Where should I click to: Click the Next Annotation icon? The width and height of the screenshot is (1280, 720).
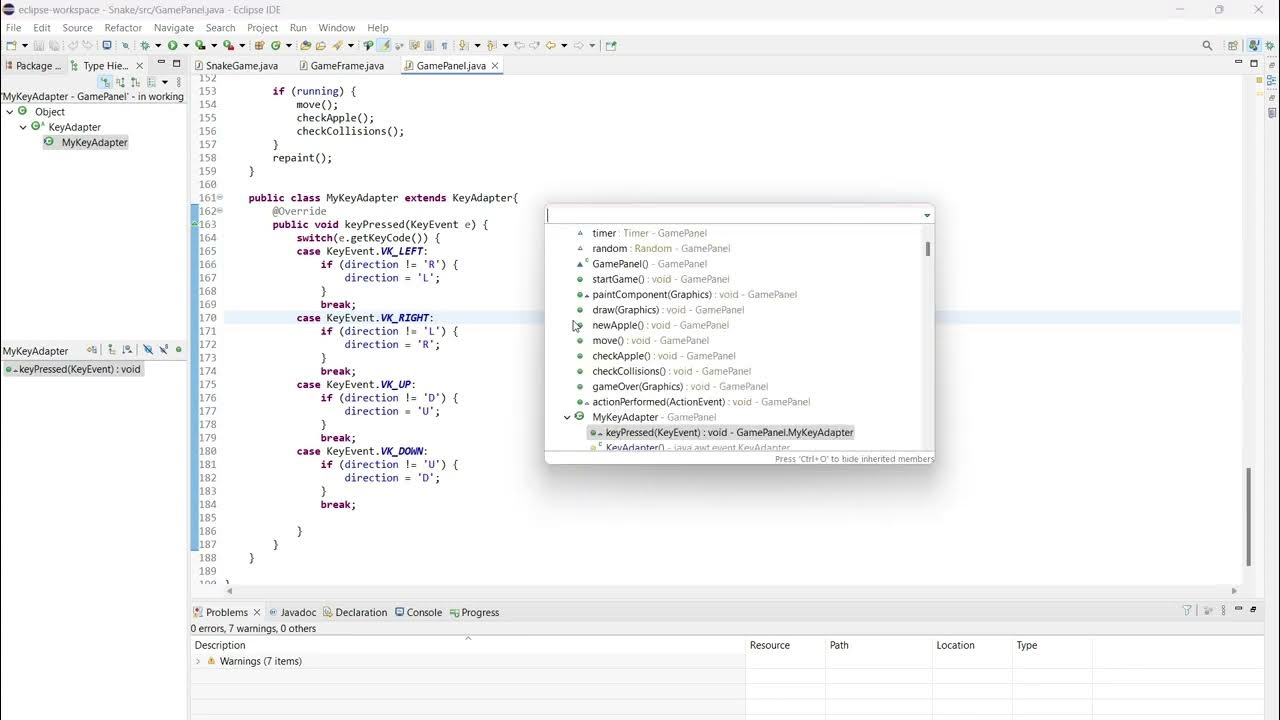(x=463, y=45)
